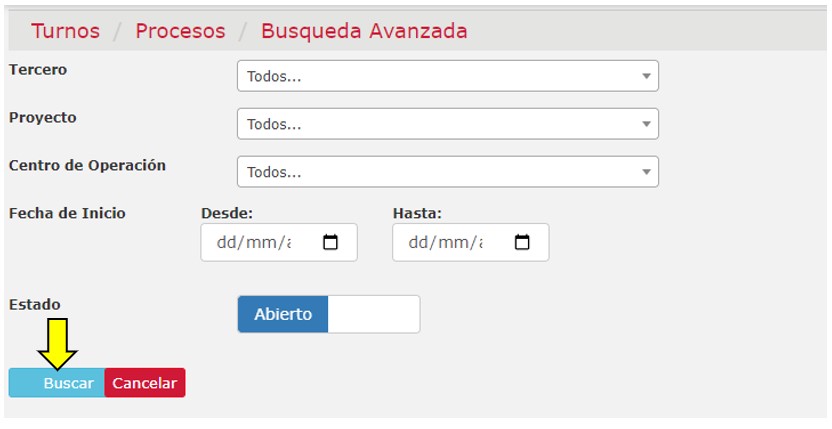Expand Centro de Operación combo box

pyautogui.click(x=448, y=171)
